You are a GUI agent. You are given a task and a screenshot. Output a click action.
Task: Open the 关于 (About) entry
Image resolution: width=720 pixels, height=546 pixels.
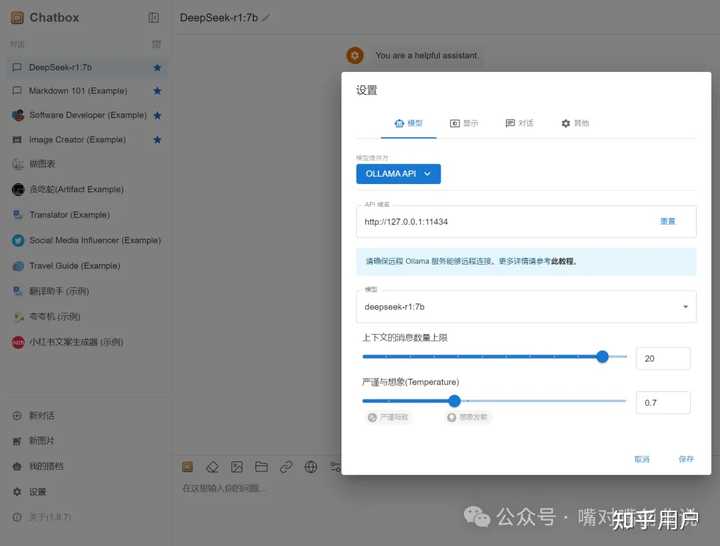click(86, 517)
